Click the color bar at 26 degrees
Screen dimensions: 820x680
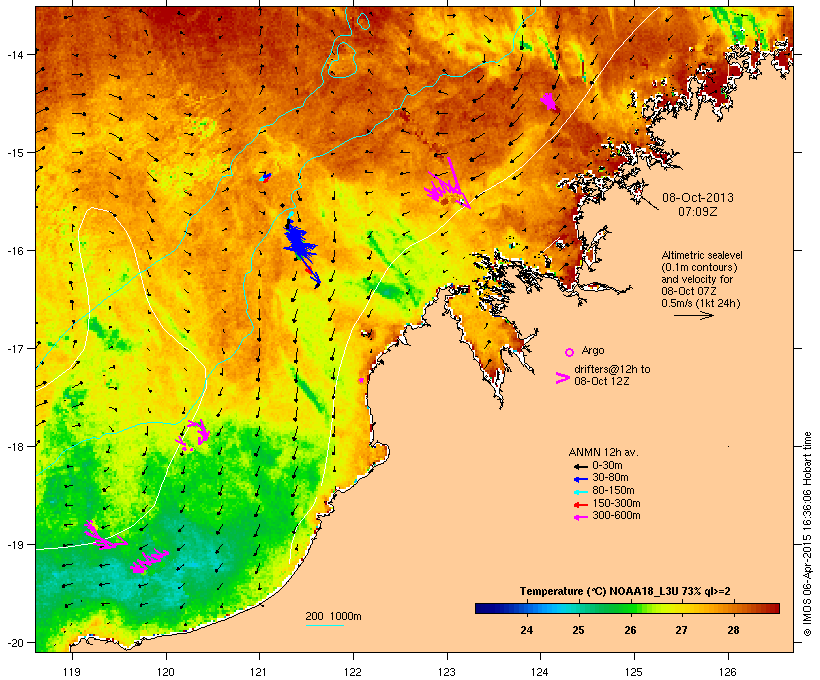[x=630, y=608]
